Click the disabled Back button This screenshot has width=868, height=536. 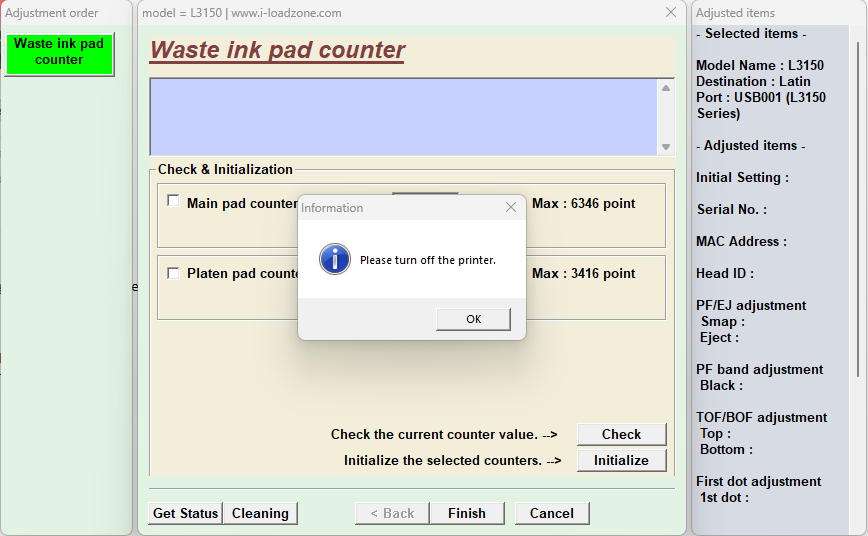tap(392, 513)
